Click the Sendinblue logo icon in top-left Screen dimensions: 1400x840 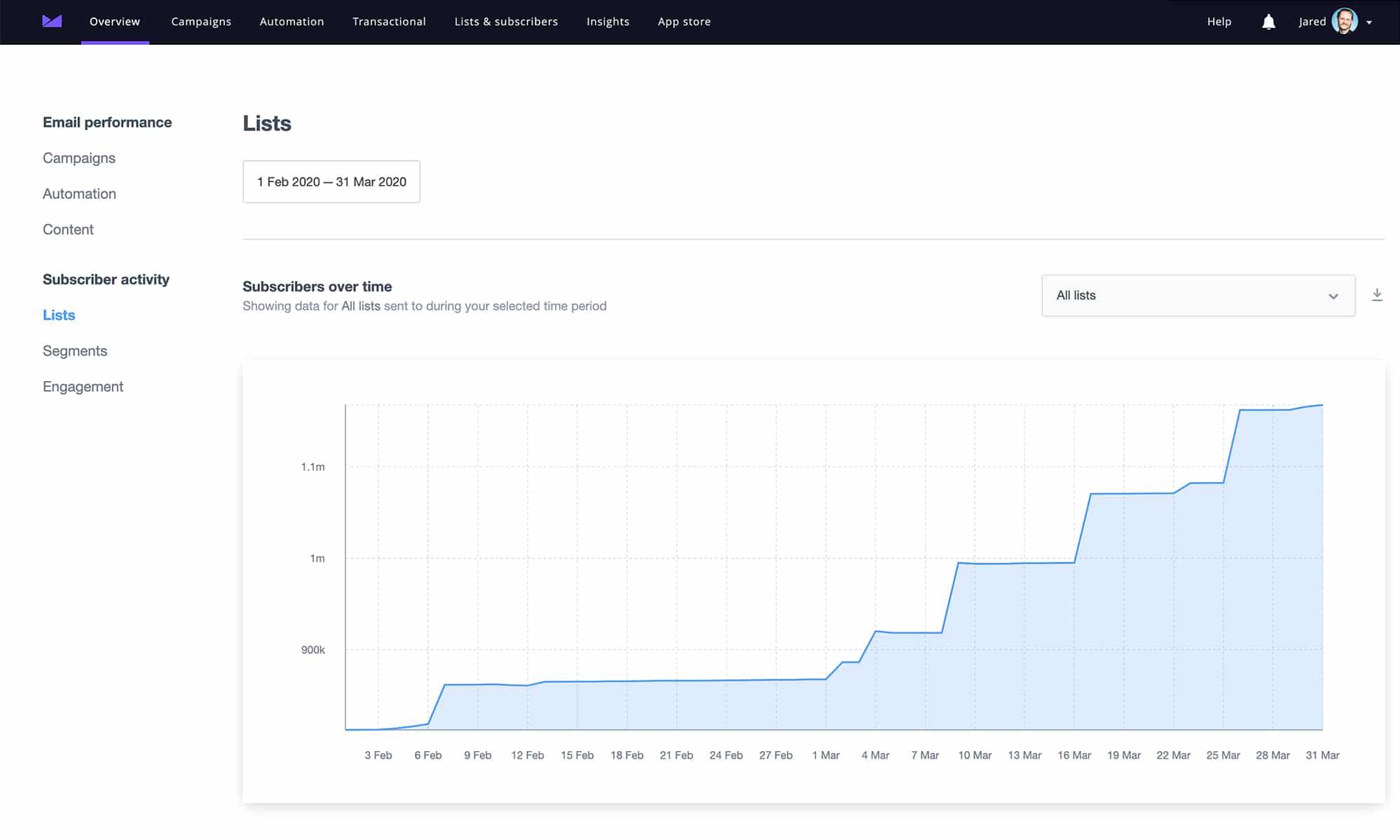[x=51, y=21]
